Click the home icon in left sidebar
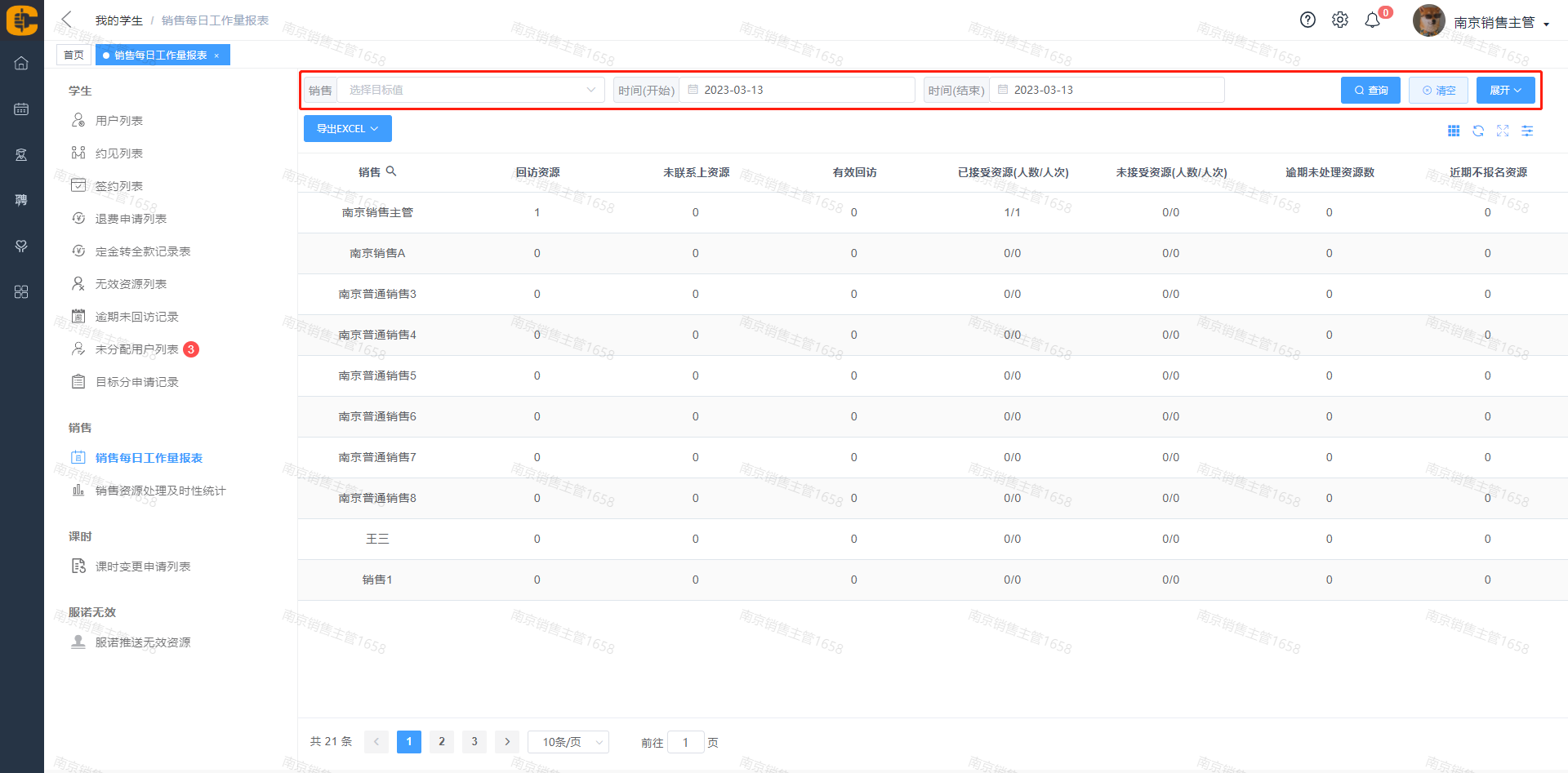 click(x=21, y=63)
